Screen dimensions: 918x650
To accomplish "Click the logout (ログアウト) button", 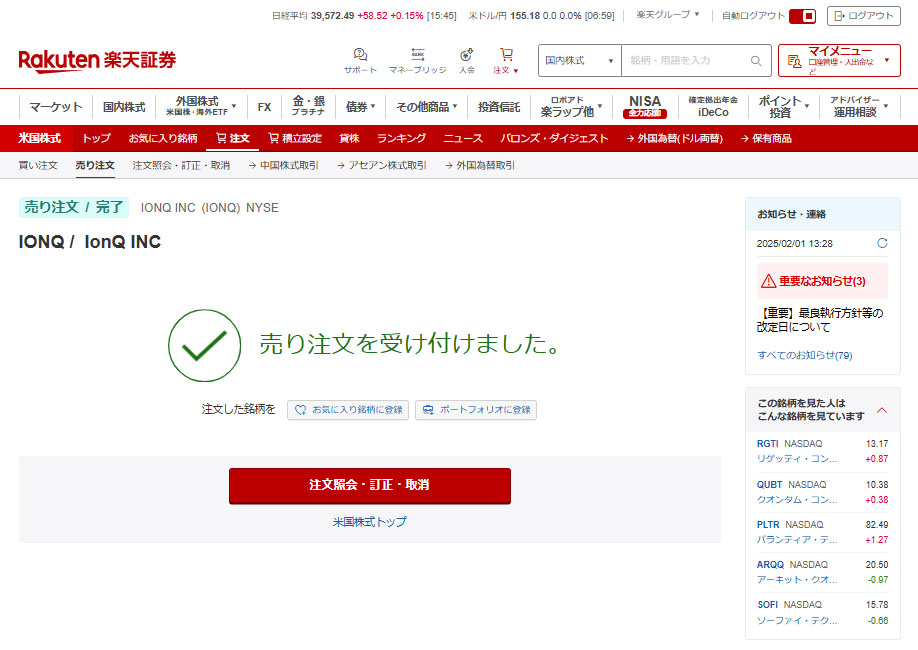I will click(863, 16).
